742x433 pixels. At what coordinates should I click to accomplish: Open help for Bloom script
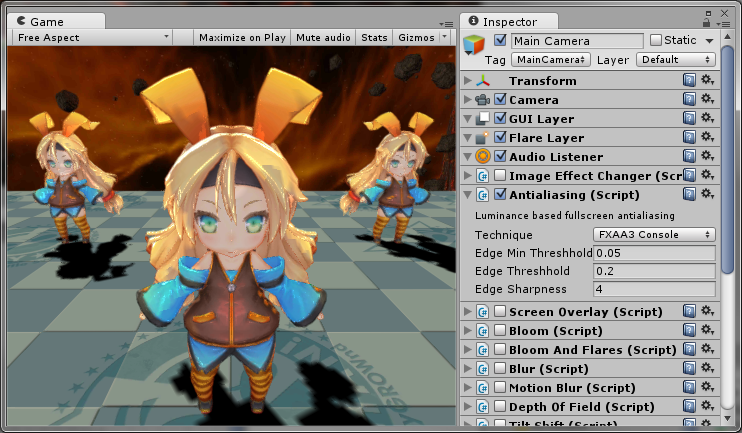(x=689, y=330)
